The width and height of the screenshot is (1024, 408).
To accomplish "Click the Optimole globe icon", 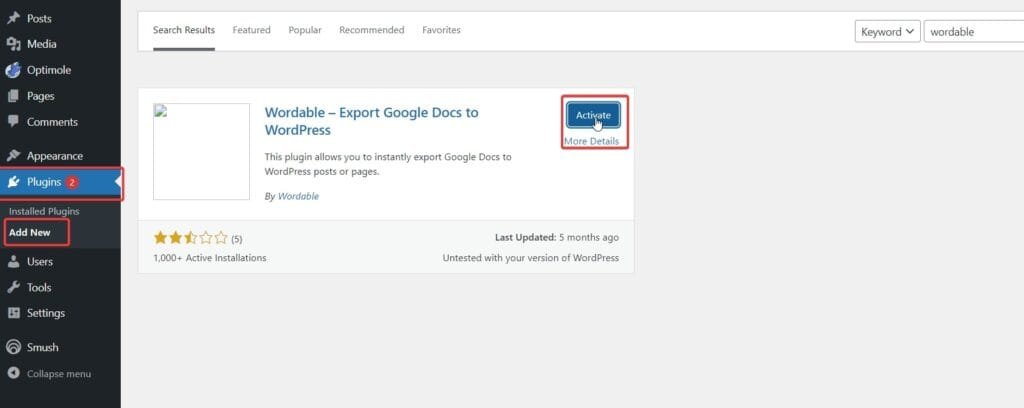I will (x=13, y=70).
